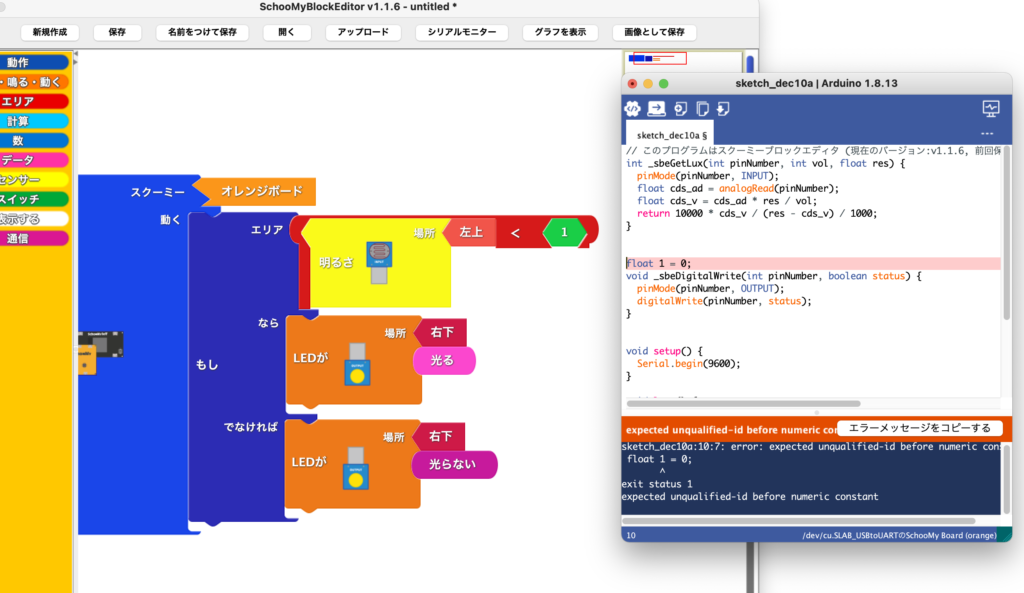The image size is (1024, 593).
Task: Click 'Serial.begin(9600);' in the editor
Action: coord(688,364)
